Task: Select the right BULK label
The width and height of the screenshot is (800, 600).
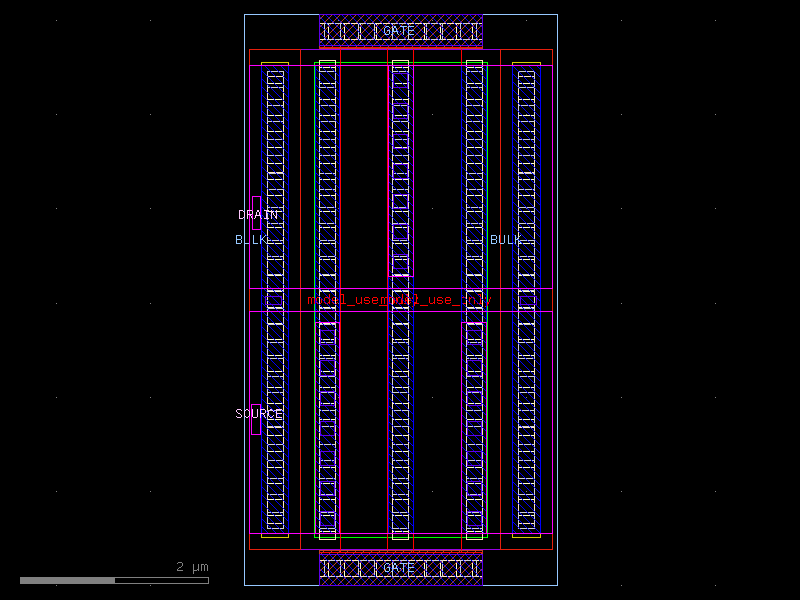Action: click(x=505, y=240)
